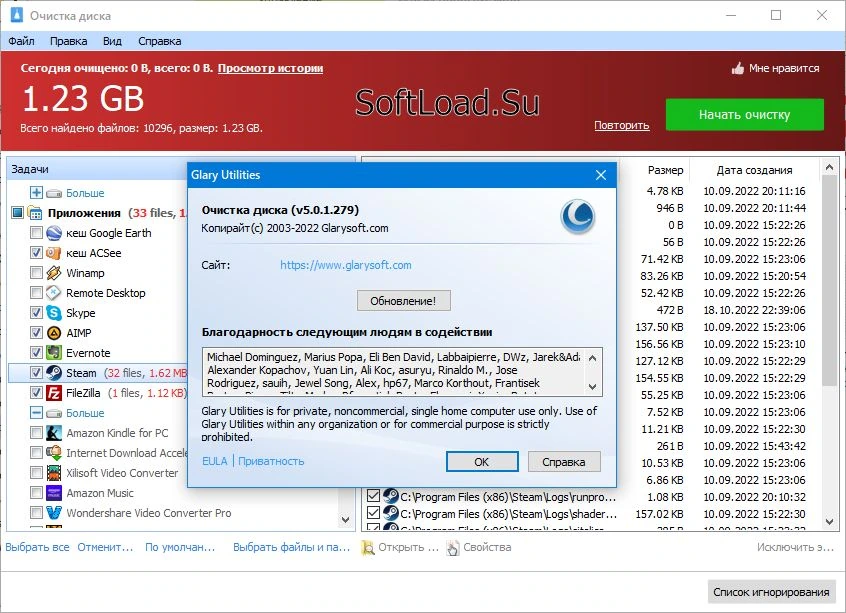This screenshot has width=846, height=613.
Task: Click the tasks list scroll-down arrow
Action: tap(346, 520)
